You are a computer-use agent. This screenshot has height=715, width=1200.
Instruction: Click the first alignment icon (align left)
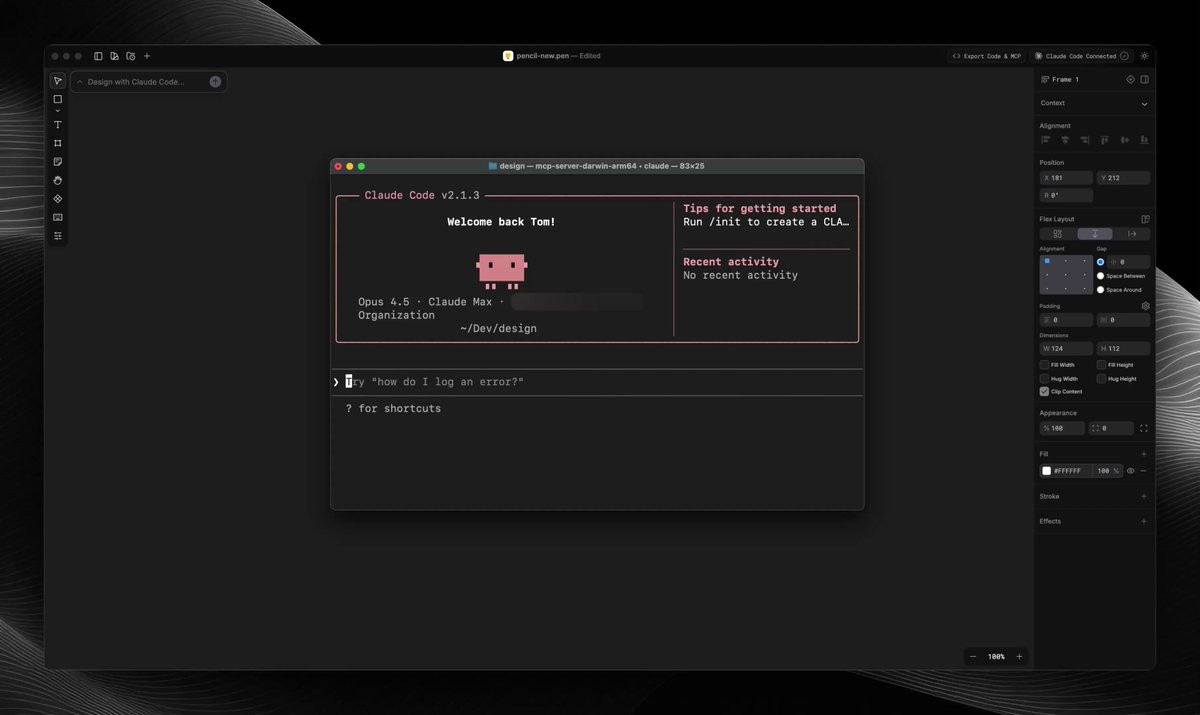(x=1046, y=140)
